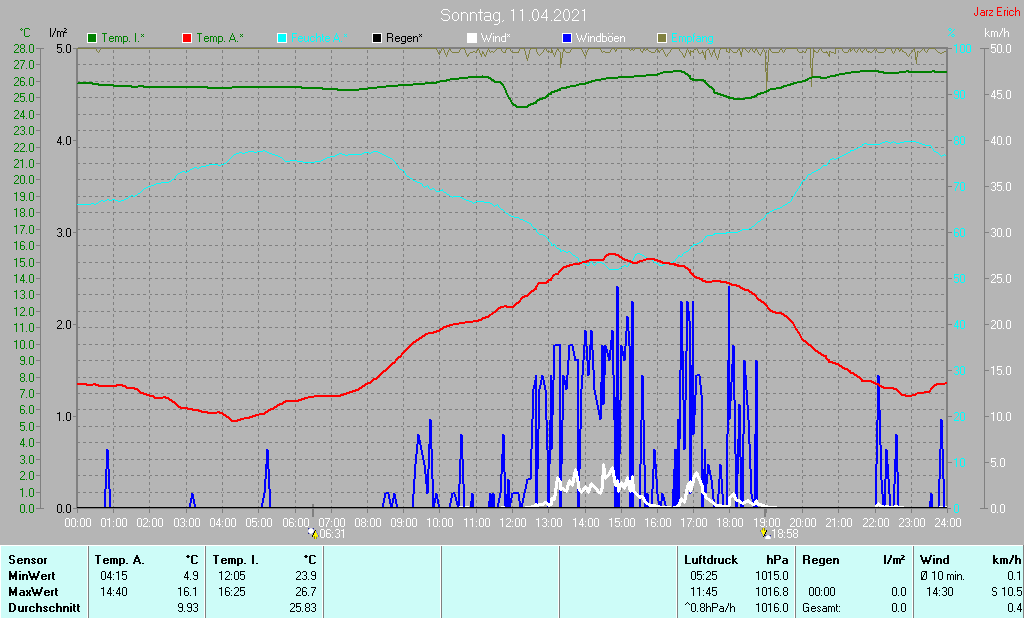Screen dimensions: 1024x618
Task: Click the '05:25' pressure time cell
Action: click(703, 576)
